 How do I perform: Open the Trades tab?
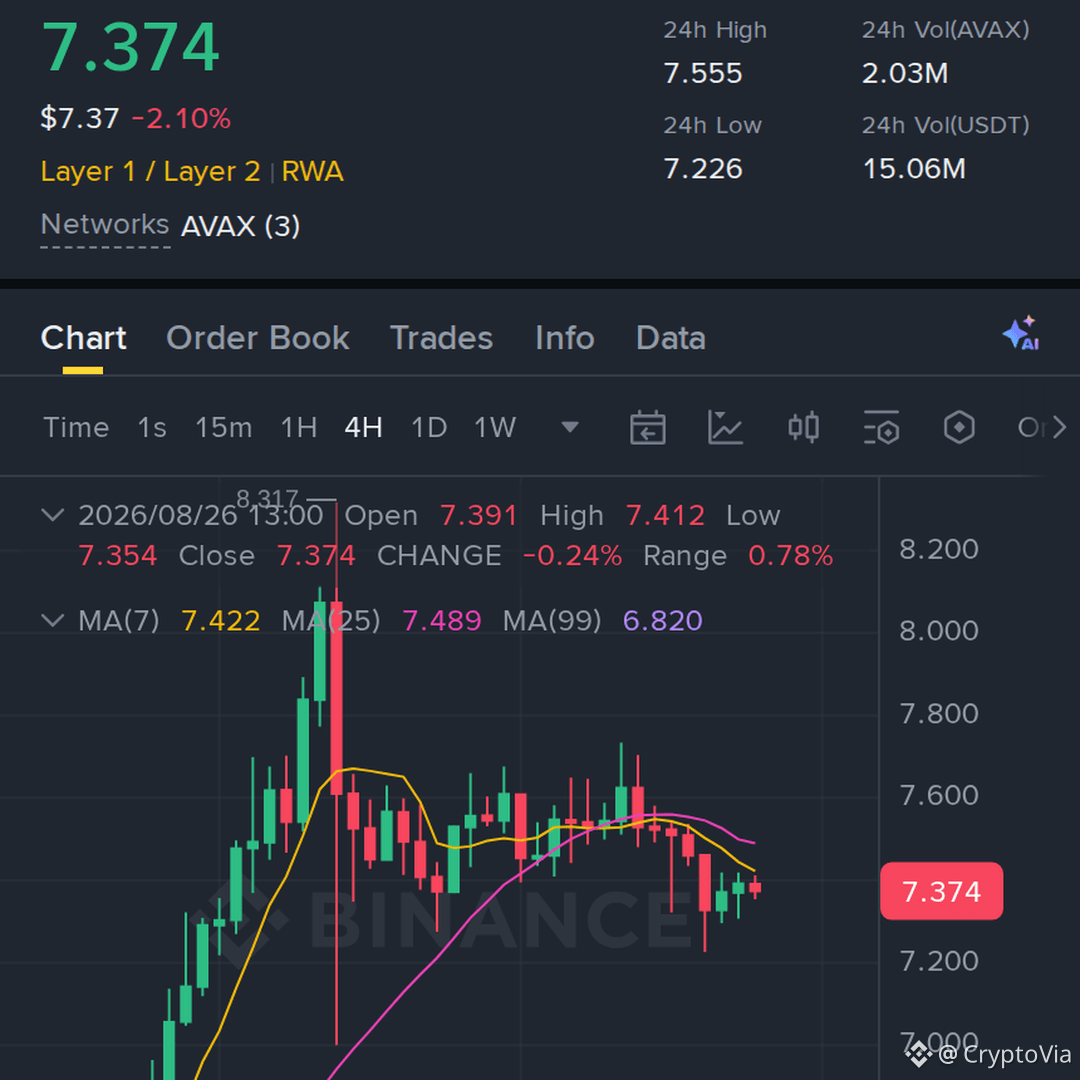pyautogui.click(x=442, y=338)
